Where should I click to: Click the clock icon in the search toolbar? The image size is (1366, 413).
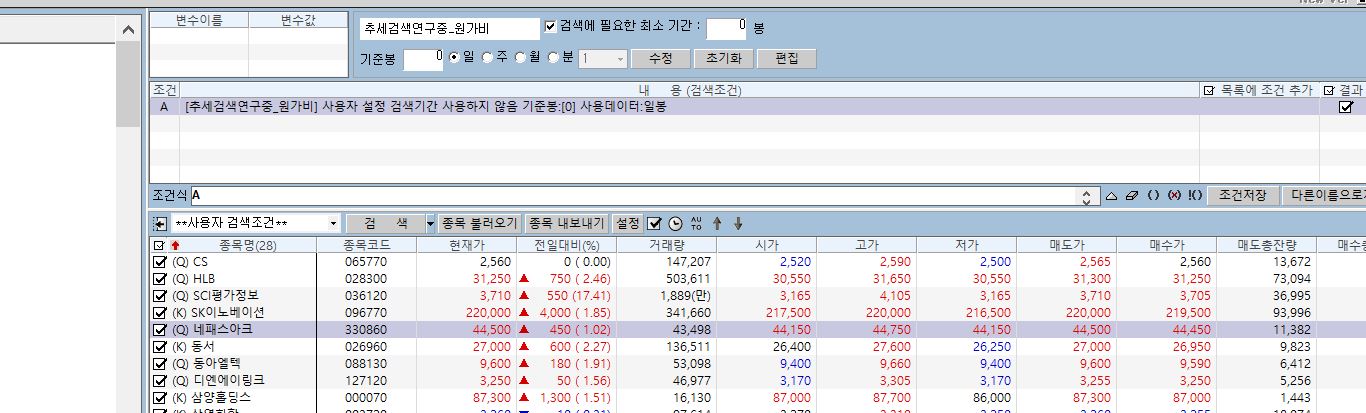click(675, 223)
